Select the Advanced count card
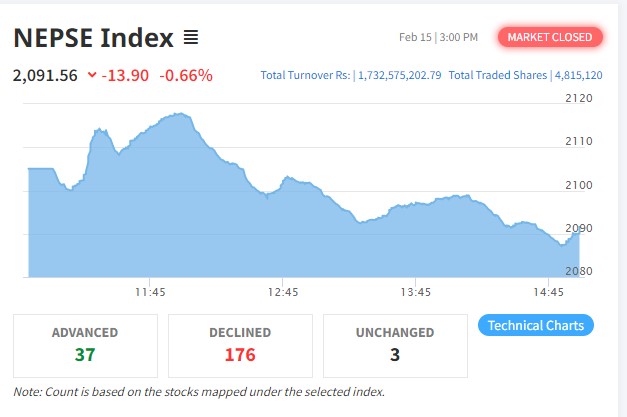Screen dimensions: 627x417 click(x=85, y=344)
